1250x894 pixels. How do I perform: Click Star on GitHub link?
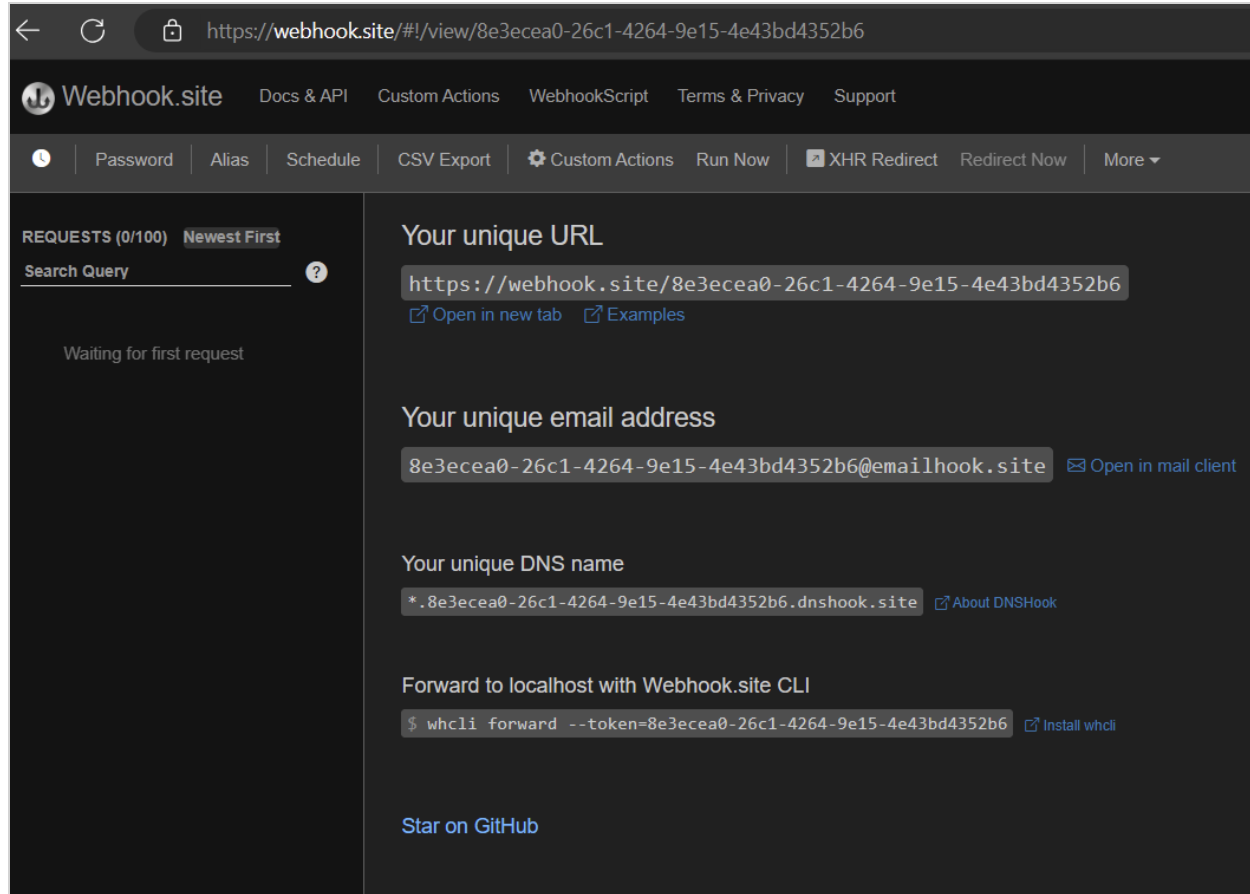point(470,826)
